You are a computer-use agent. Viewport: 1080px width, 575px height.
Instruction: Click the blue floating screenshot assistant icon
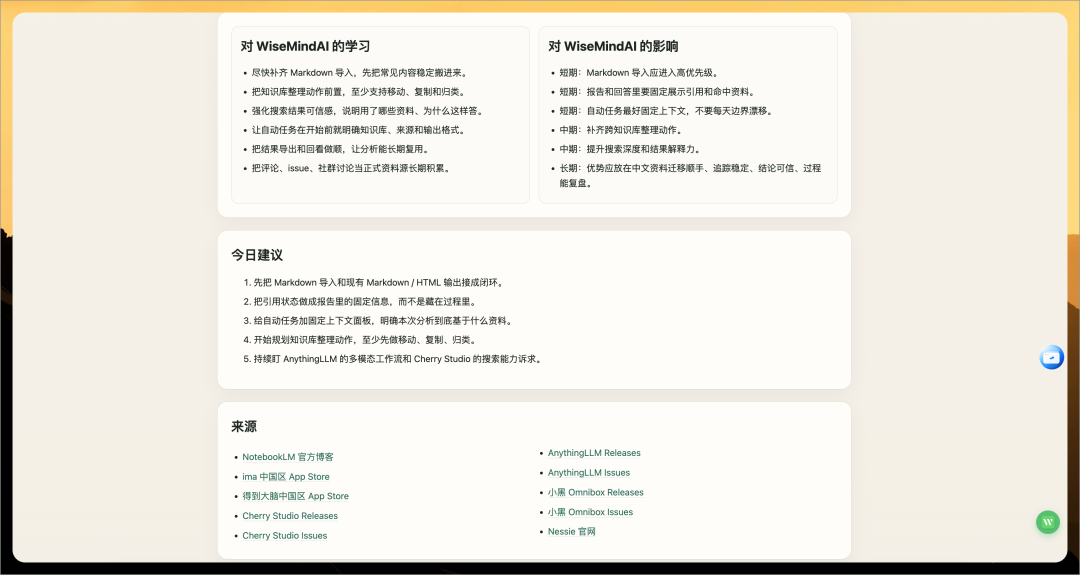(x=1051, y=357)
